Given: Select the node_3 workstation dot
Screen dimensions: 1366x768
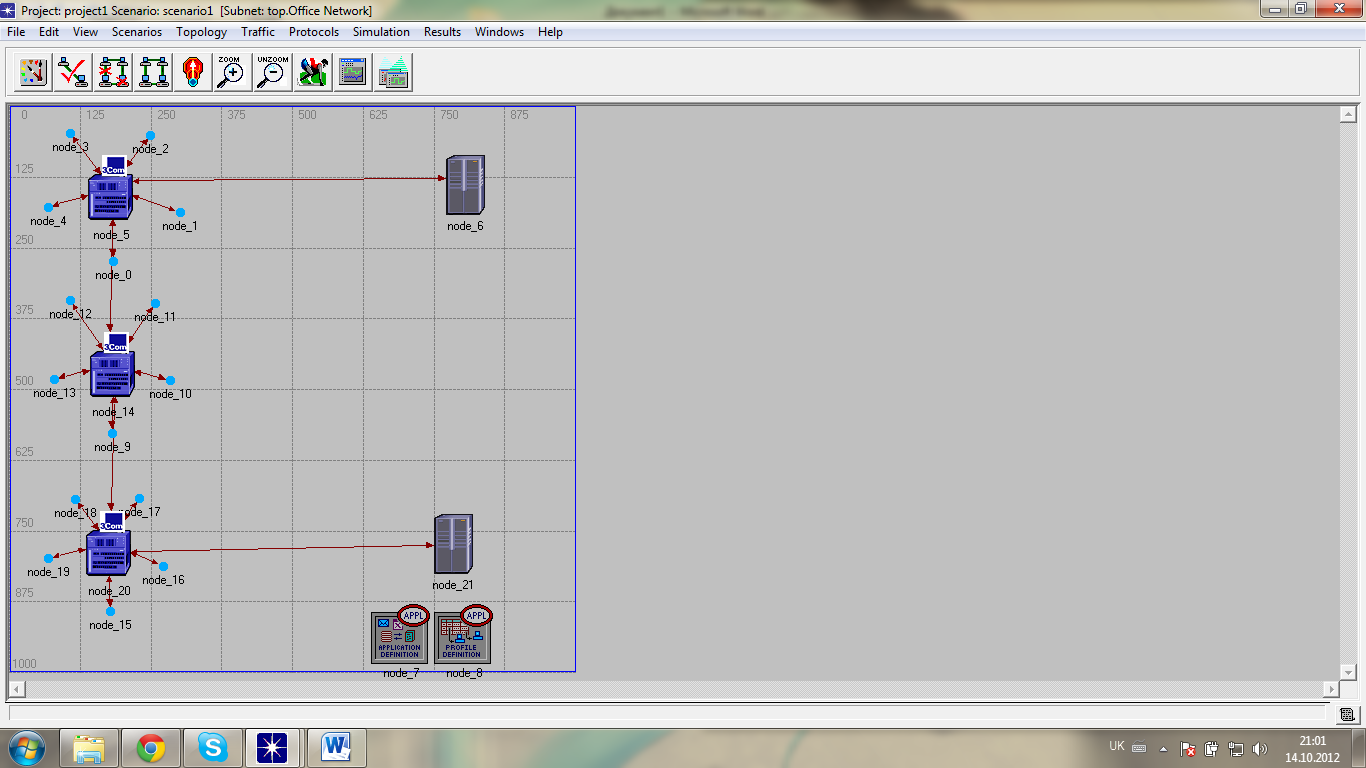Looking at the screenshot, I should click(x=70, y=133).
